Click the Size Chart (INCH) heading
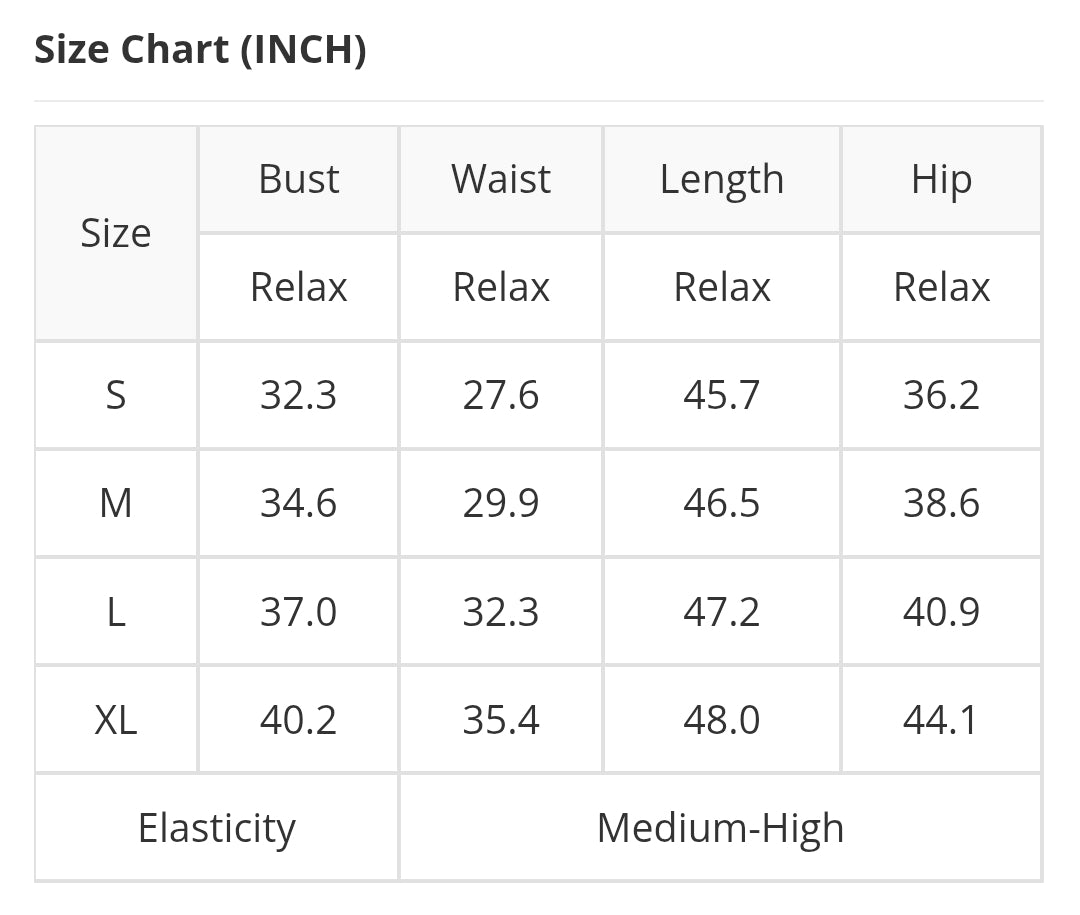1080x915 pixels. (200, 49)
